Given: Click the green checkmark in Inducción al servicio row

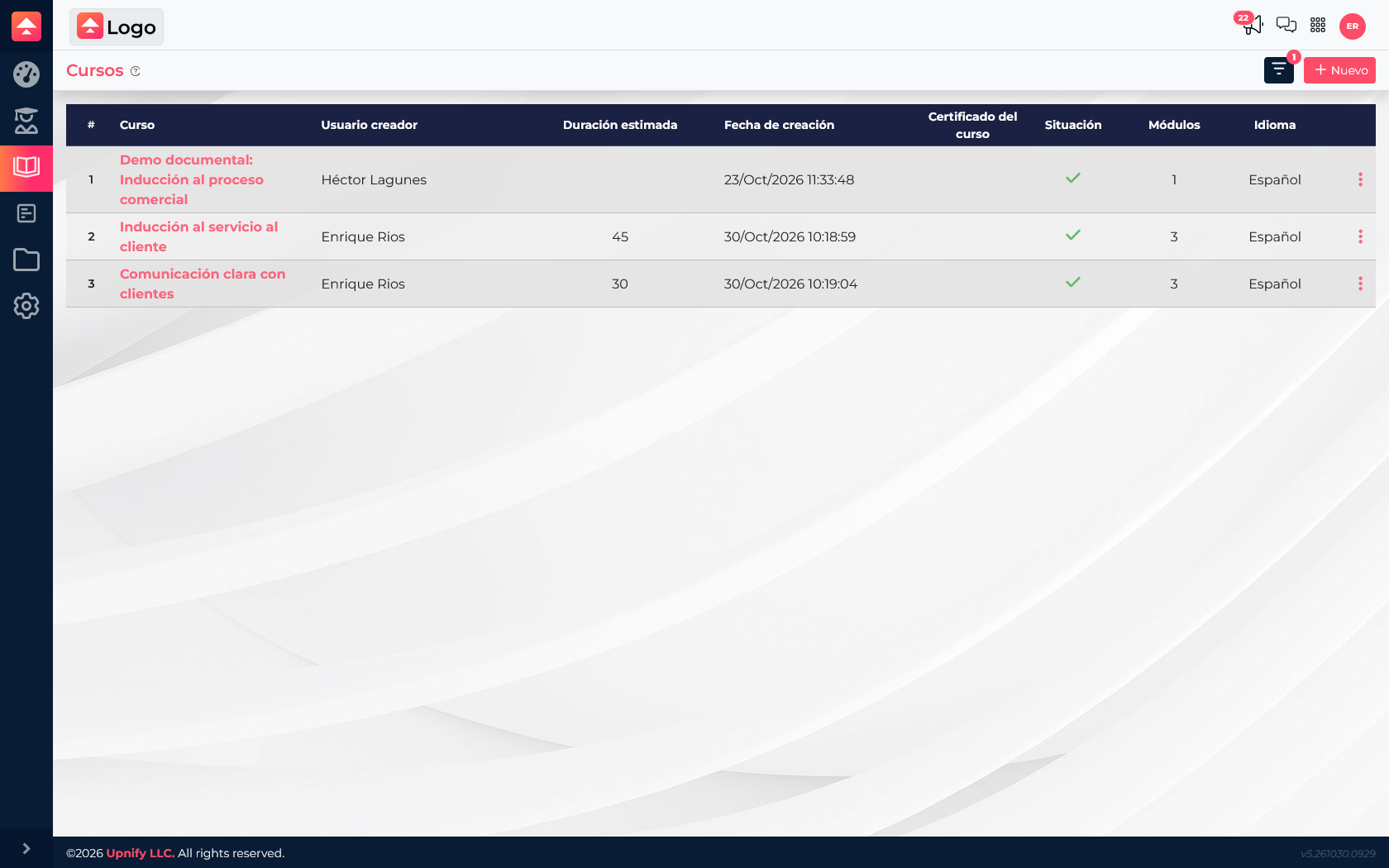Looking at the screenshot, I should (1073, 236).
